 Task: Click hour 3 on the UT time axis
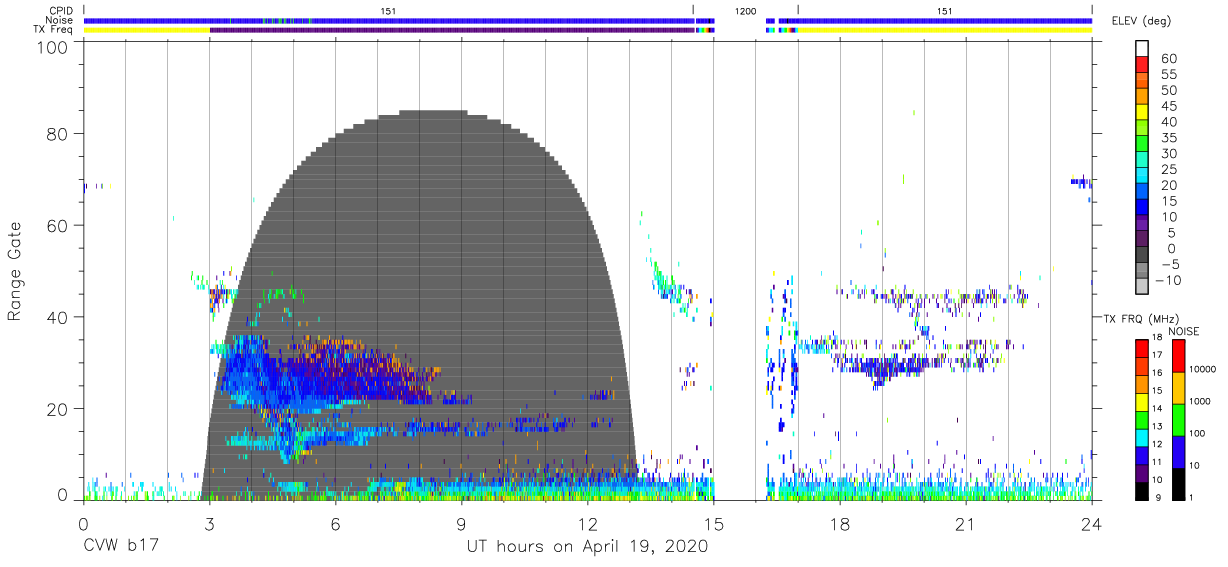[x=209, y=523]
